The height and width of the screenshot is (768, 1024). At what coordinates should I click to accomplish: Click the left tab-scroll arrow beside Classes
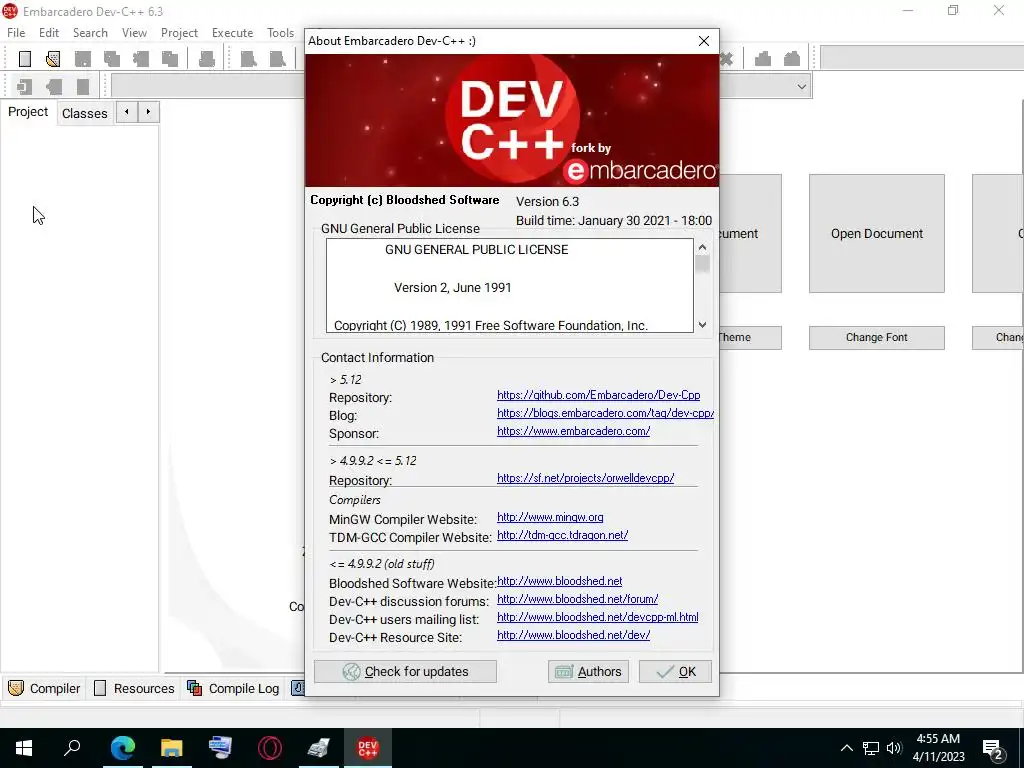pos(127,112)
